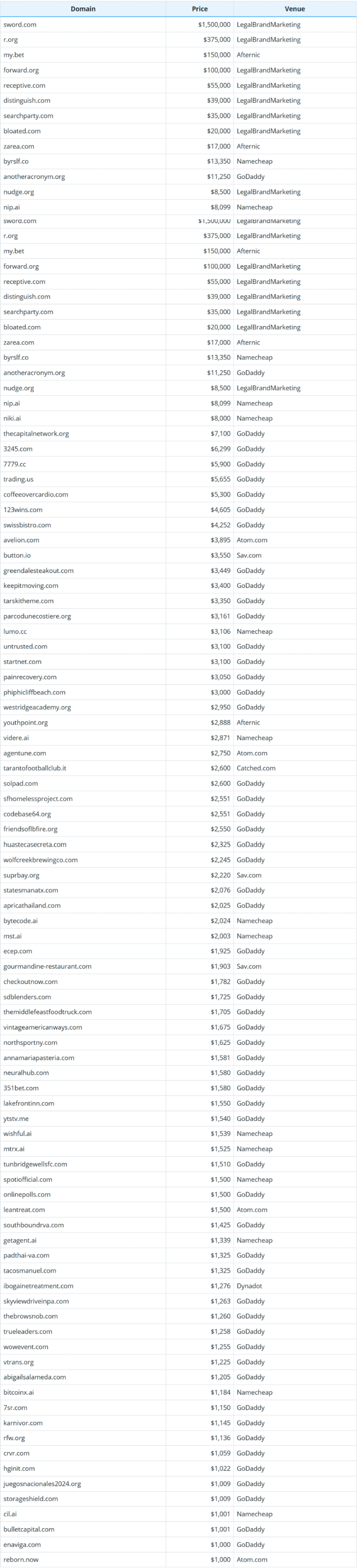This screenshot has height=1568, width=357.
Task: Open button.io domain entry
Action: pyautogui.click(x=17, y=556)
